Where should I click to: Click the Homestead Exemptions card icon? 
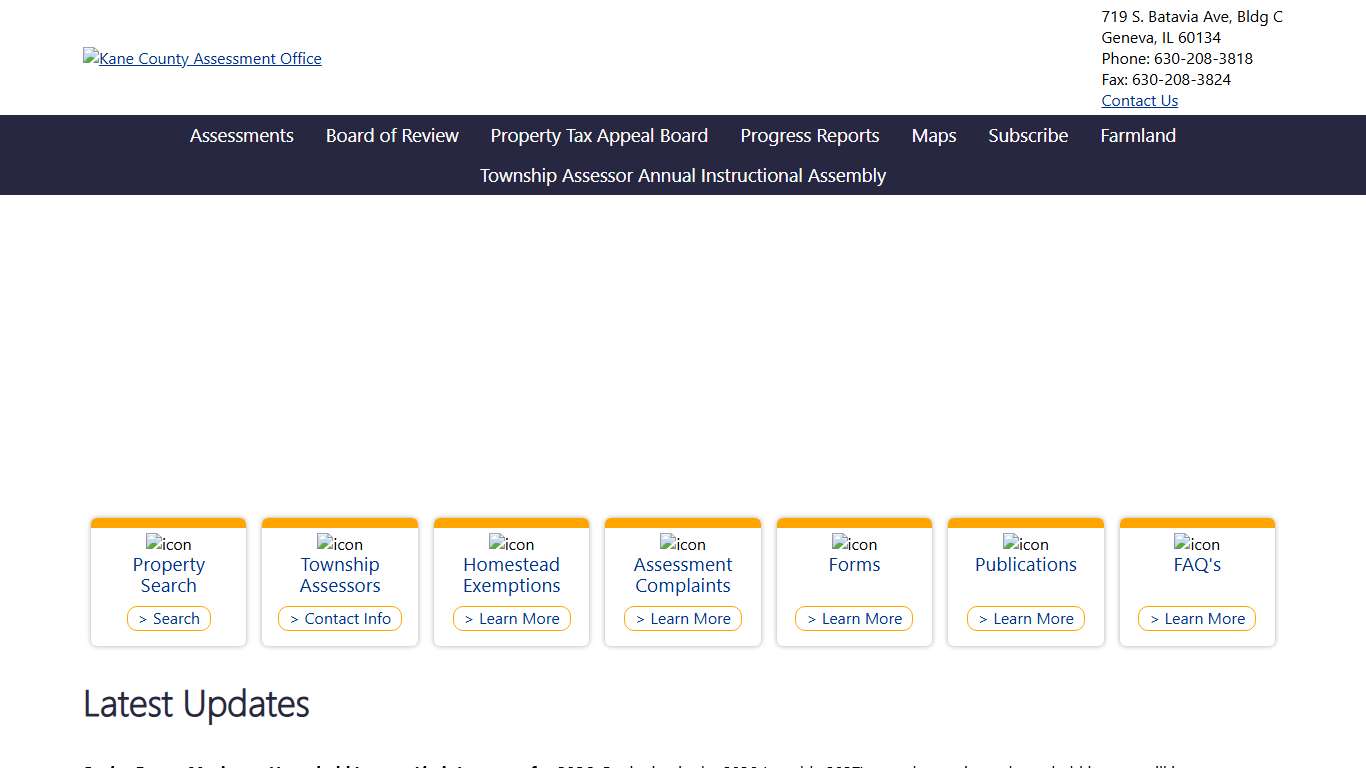tap(511, 544)
